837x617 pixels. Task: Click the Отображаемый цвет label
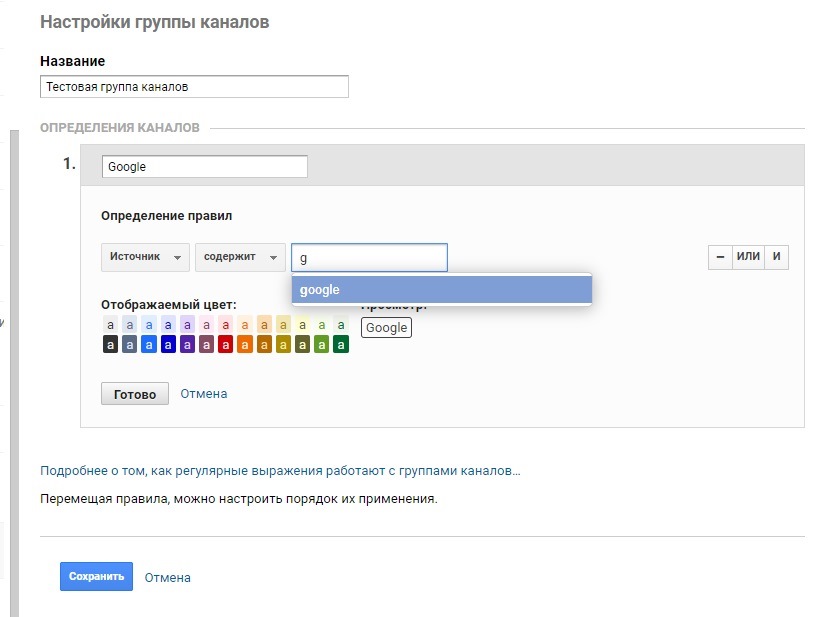pos(169,305)
